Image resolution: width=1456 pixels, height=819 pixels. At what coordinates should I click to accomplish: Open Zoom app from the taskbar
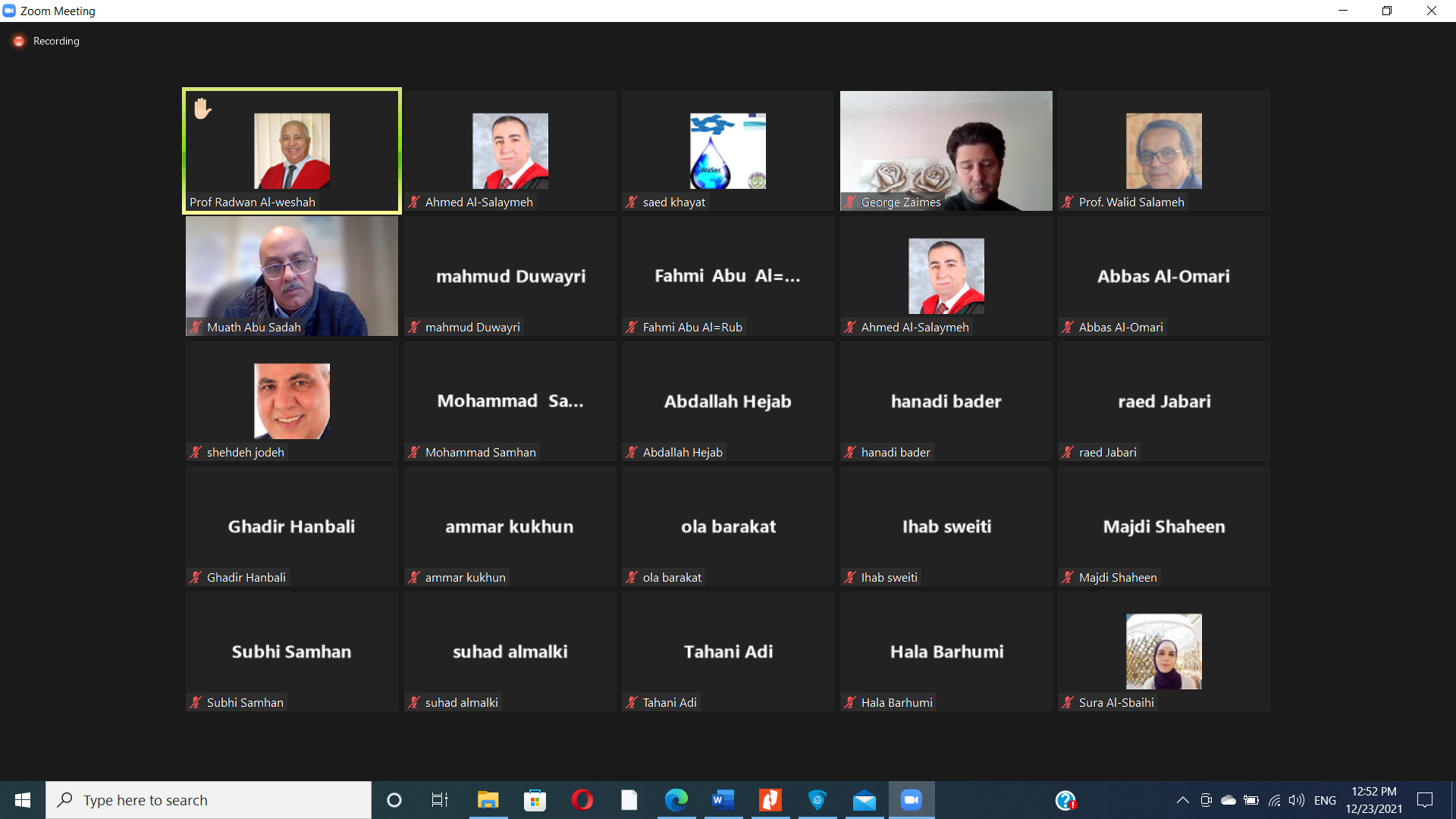(x=912, y=800)
